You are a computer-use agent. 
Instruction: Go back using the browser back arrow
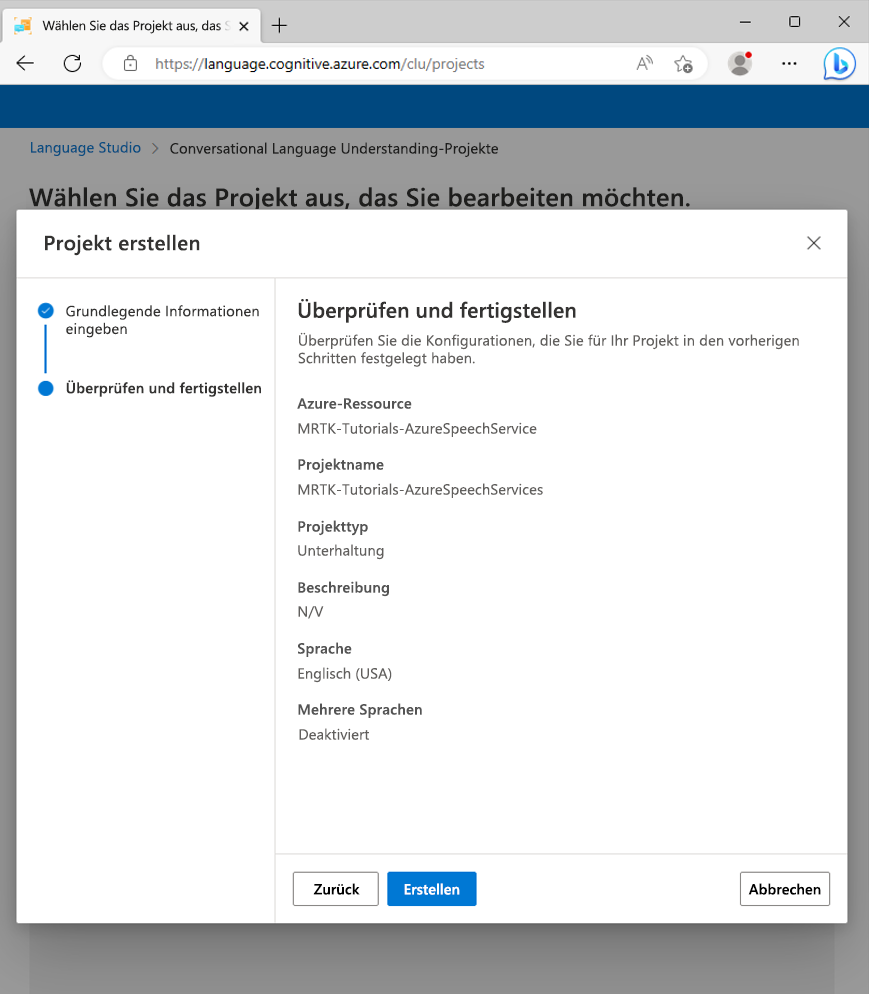[25, 63]
